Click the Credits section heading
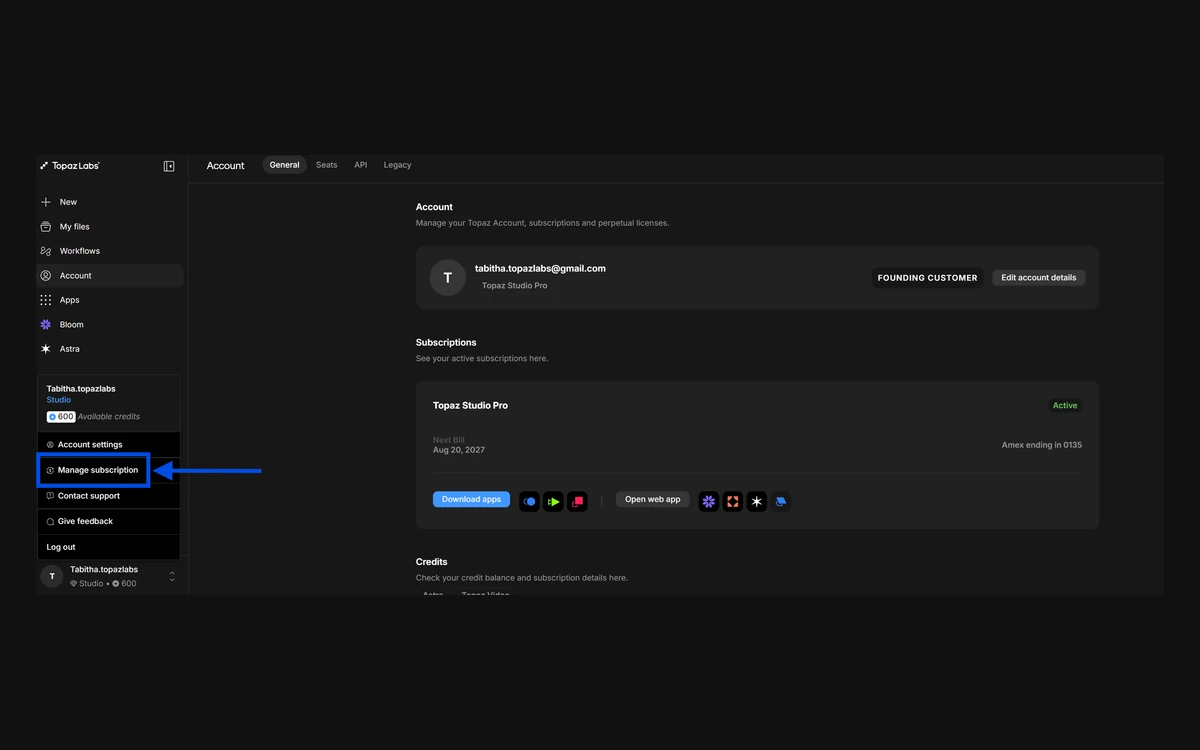Image resolution: width=1200 pixels, height=750 pixels. [x=432, y=562]
